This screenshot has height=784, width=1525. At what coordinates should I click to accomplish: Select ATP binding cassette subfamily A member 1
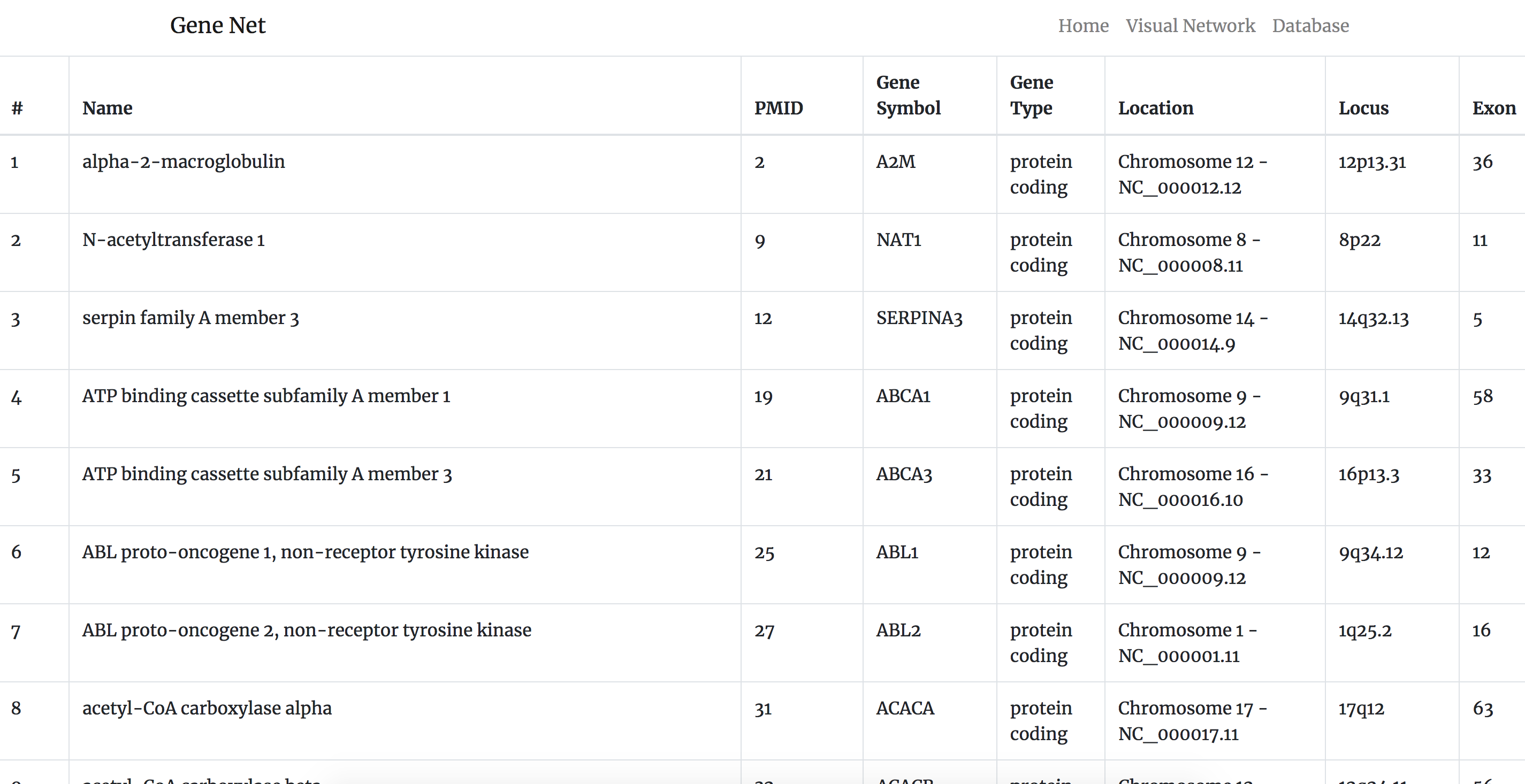click(x=266, y=396)
